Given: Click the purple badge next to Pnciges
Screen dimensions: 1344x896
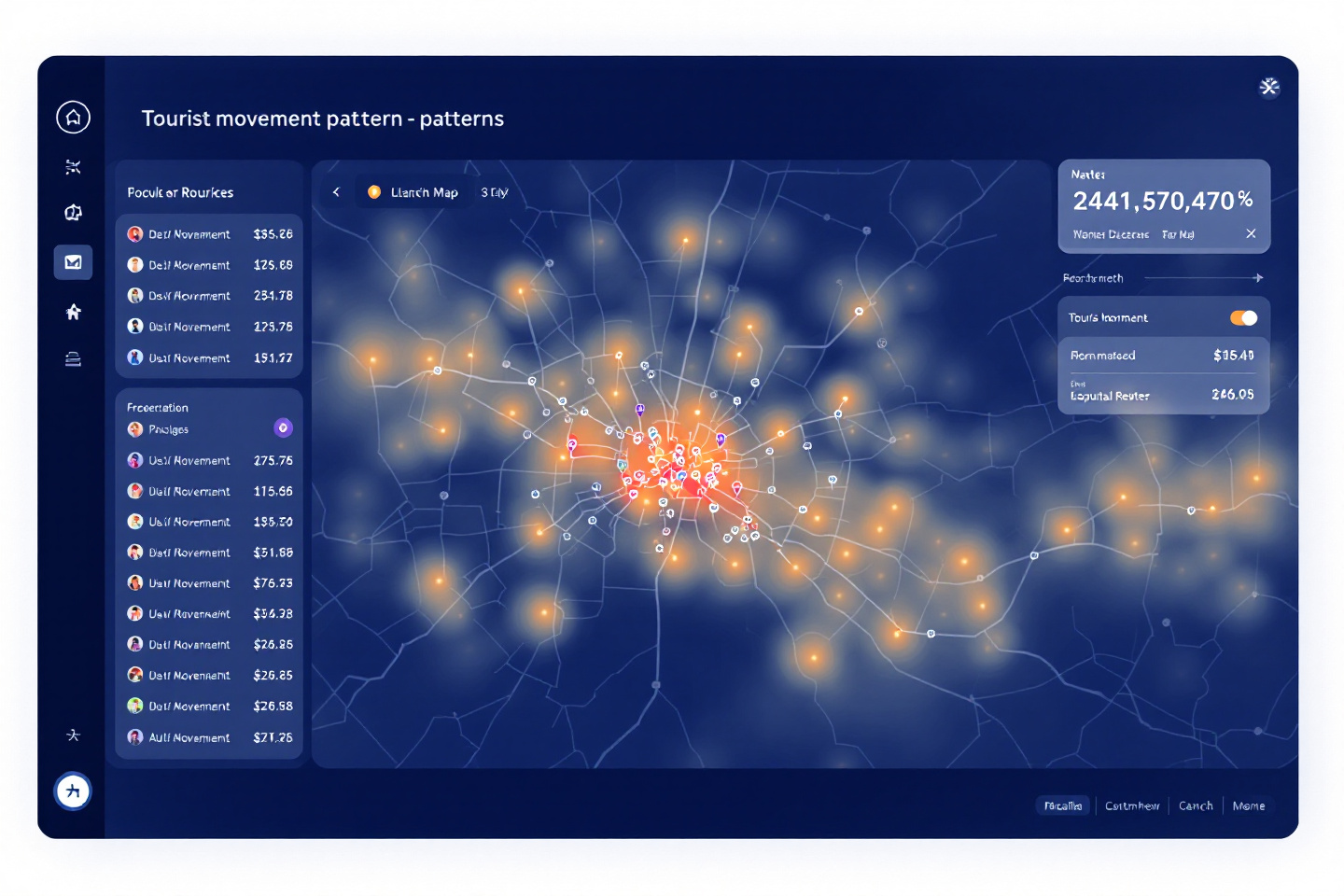Looking at the screenshot, I should pos(283,428).
